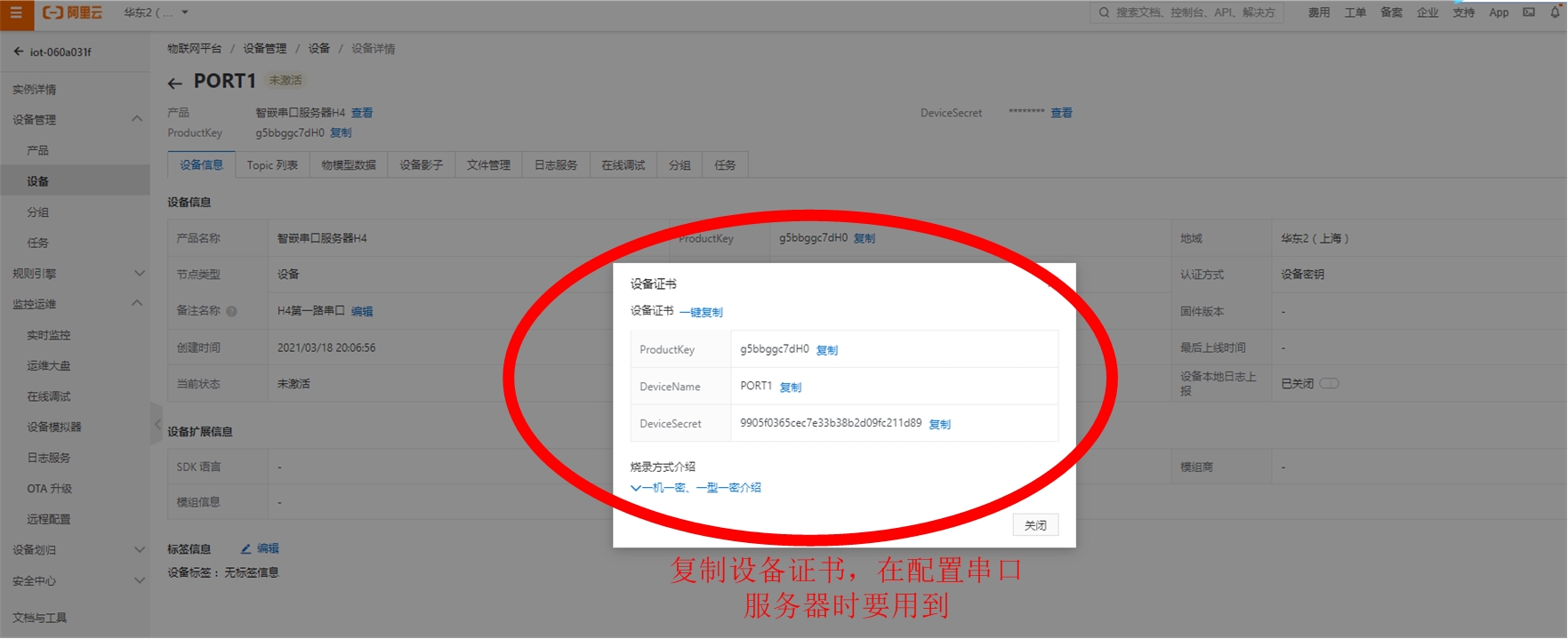Screen dimensions: 1568x639
Task: Toggle the 设备本地日志上报 switch
Action: click(x=1329, y=384)
